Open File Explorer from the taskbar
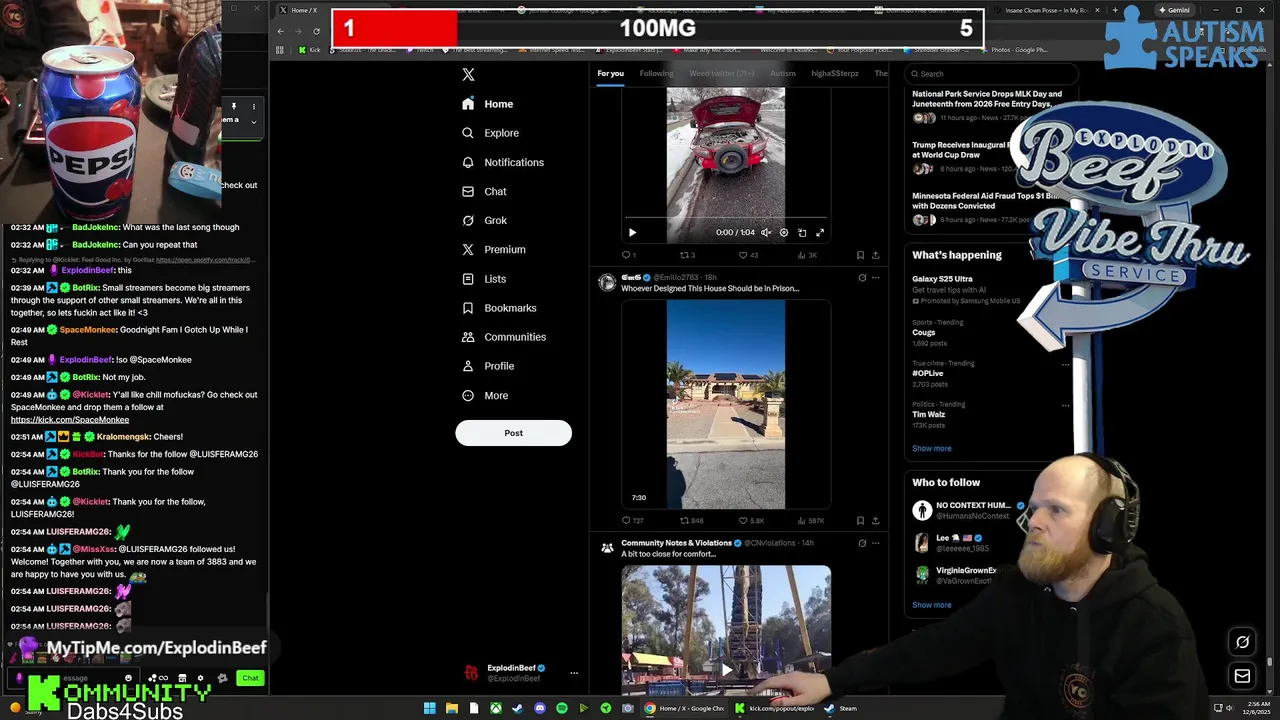Screen dimensions: 1280x720 coord(452,708)
